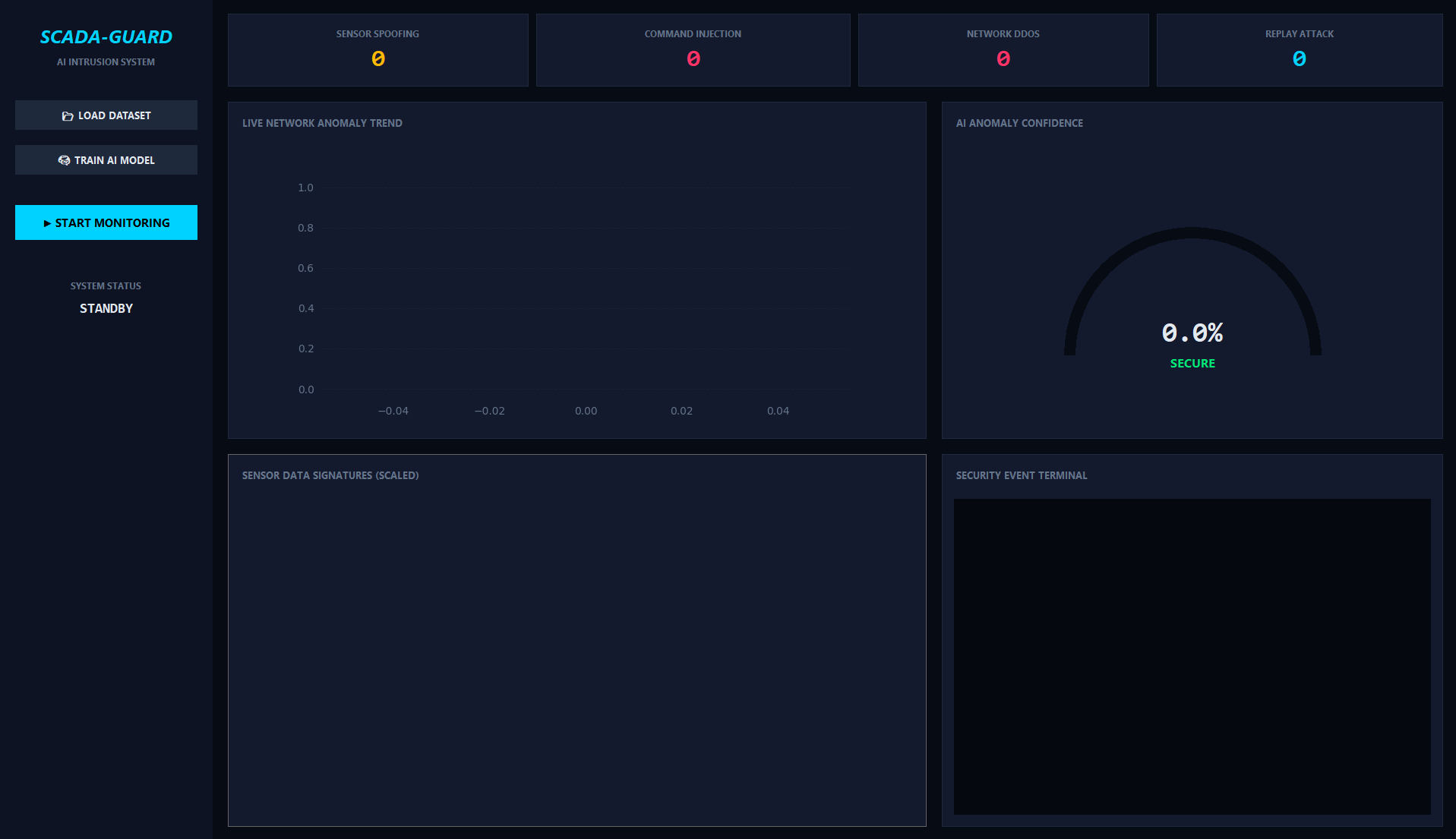Click the cyan REPLAY ATTACK counter

1299,58
